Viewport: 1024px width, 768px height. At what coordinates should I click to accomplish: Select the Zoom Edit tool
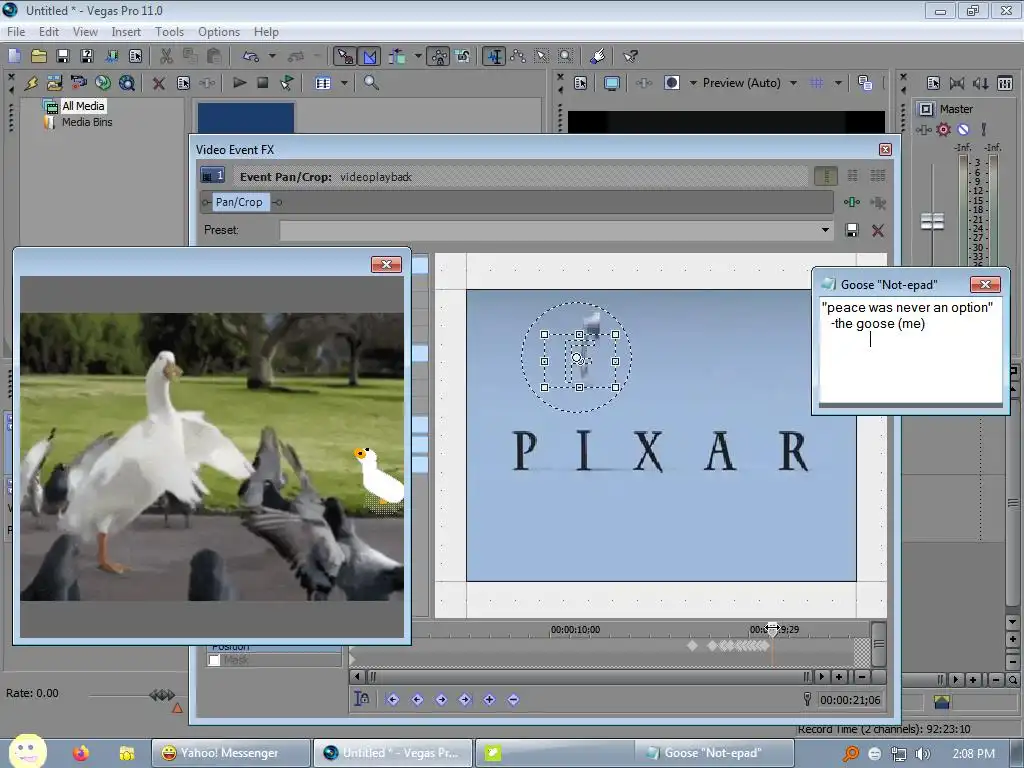pyautogui.click(x=566, y=56)
